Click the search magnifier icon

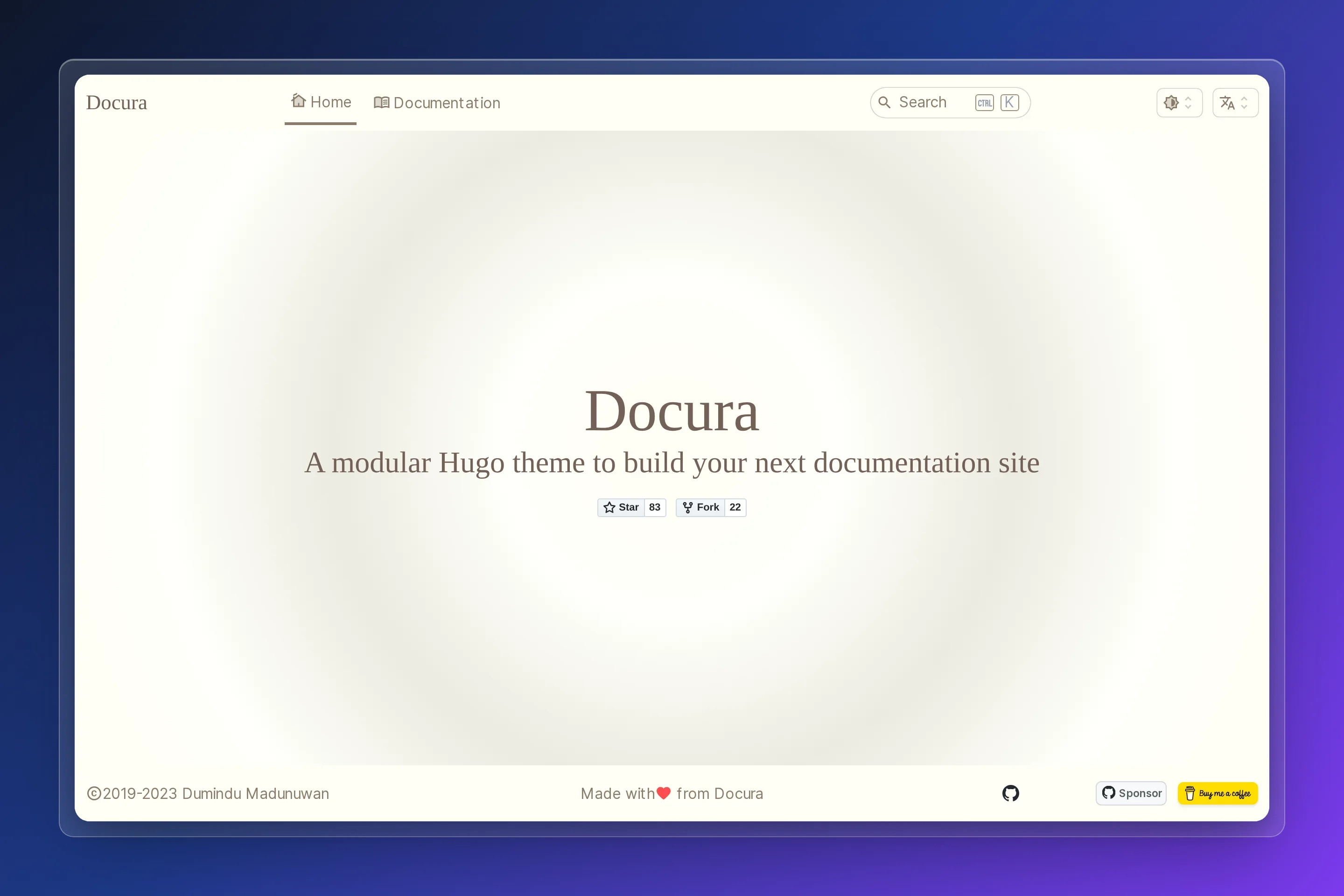884,103
